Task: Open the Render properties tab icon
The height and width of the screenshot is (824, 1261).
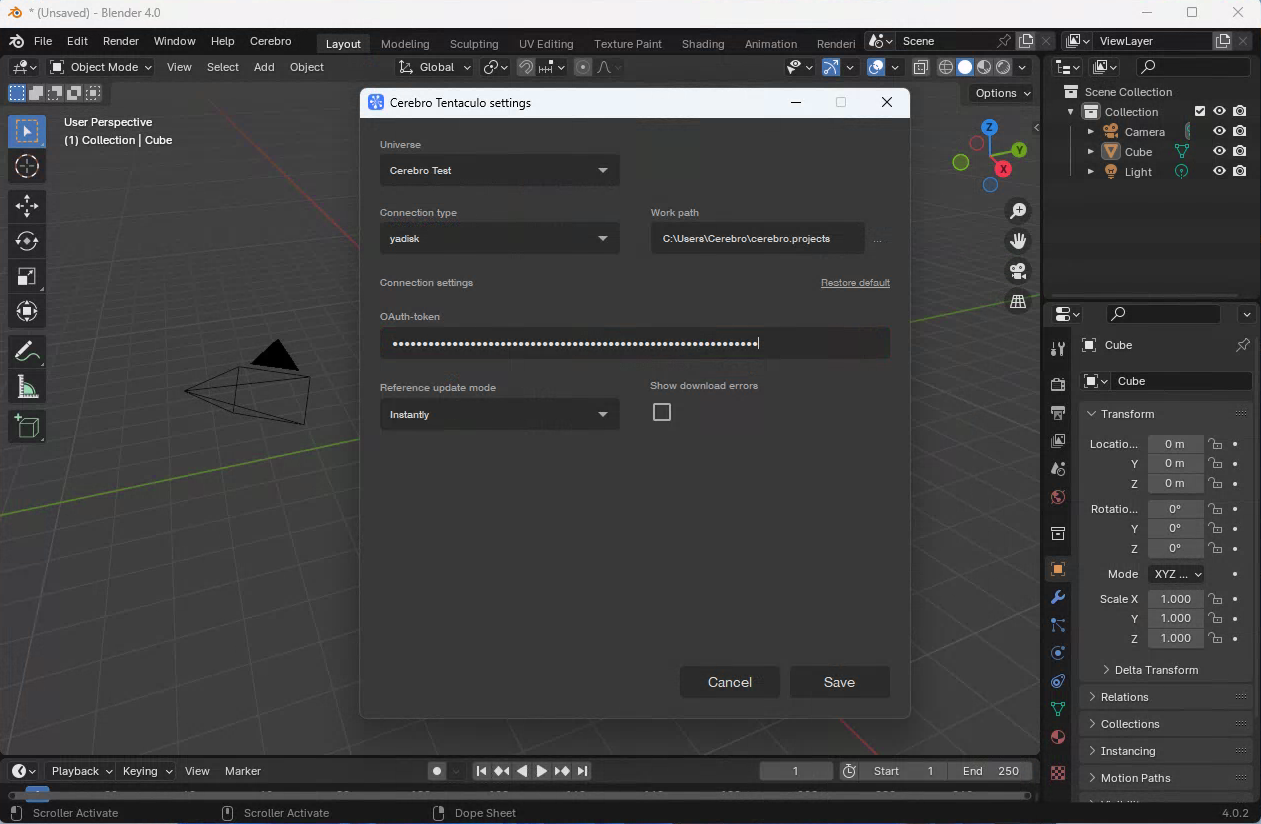Action: coord(1058,385)
